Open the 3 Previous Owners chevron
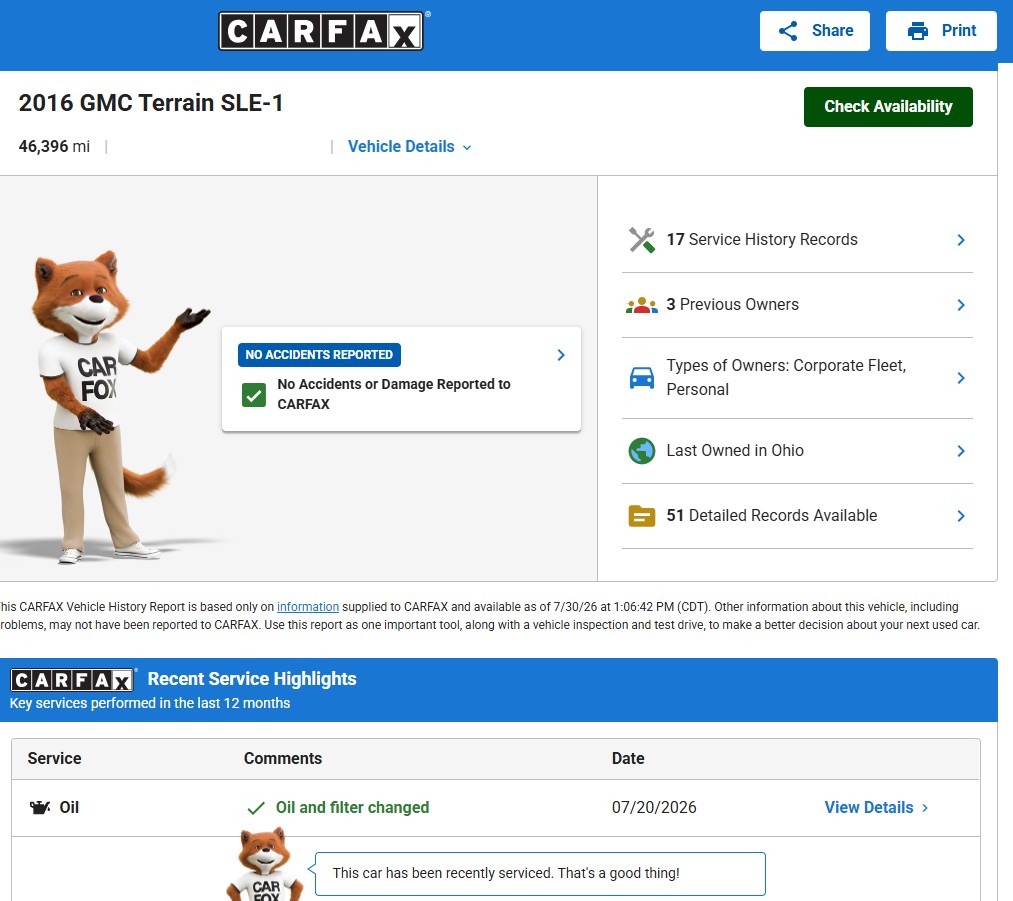Screen dimensions: 1013x901 pyautogui.click(x=961, y=305)
